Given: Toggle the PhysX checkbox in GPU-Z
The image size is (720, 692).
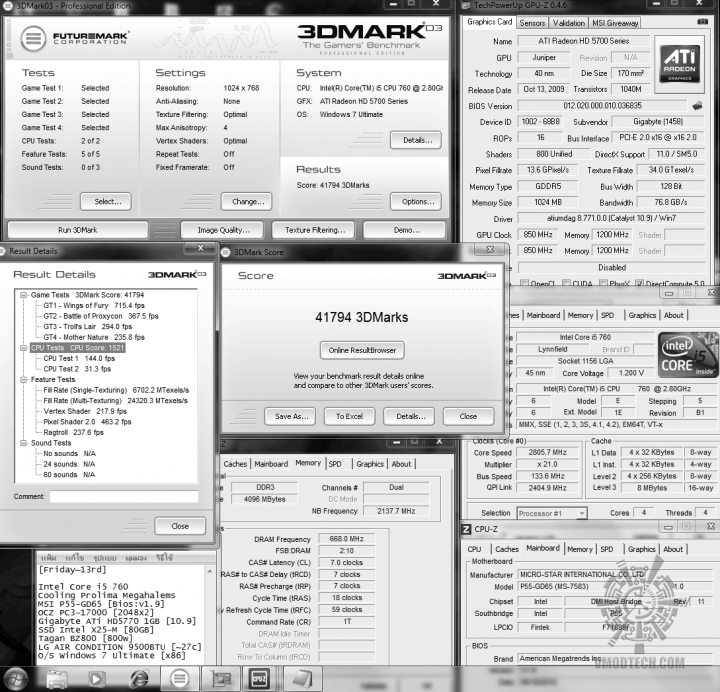Looking at the screenshot, I should 603,283.
